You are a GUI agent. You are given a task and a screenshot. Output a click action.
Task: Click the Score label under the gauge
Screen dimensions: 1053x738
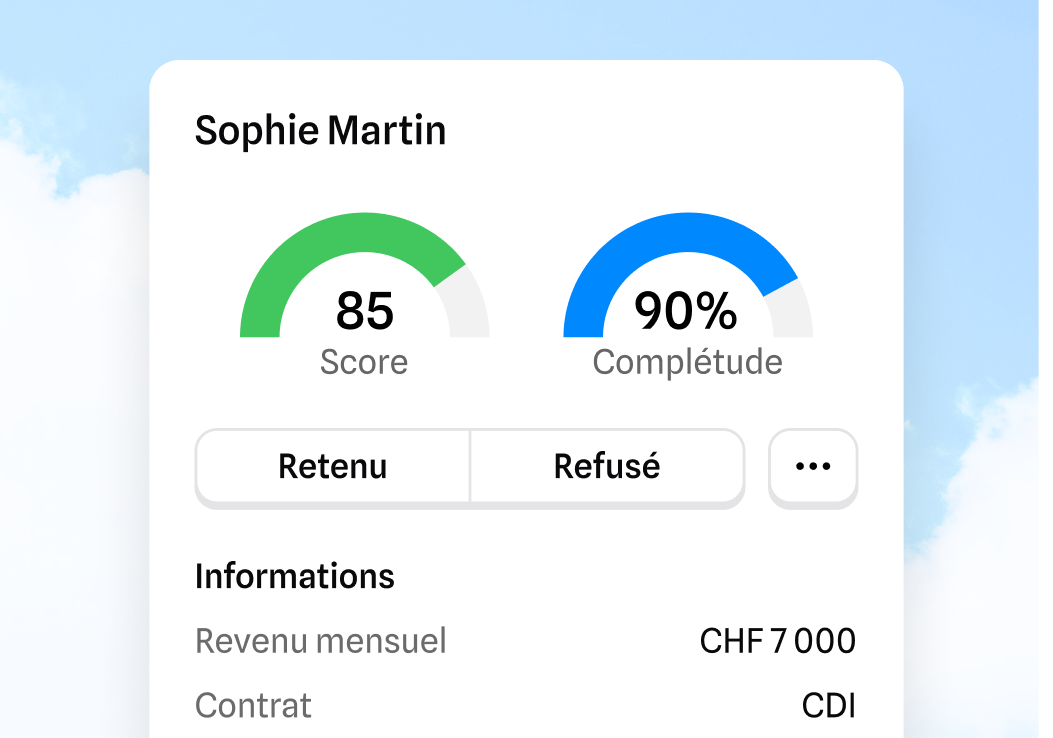364,362
